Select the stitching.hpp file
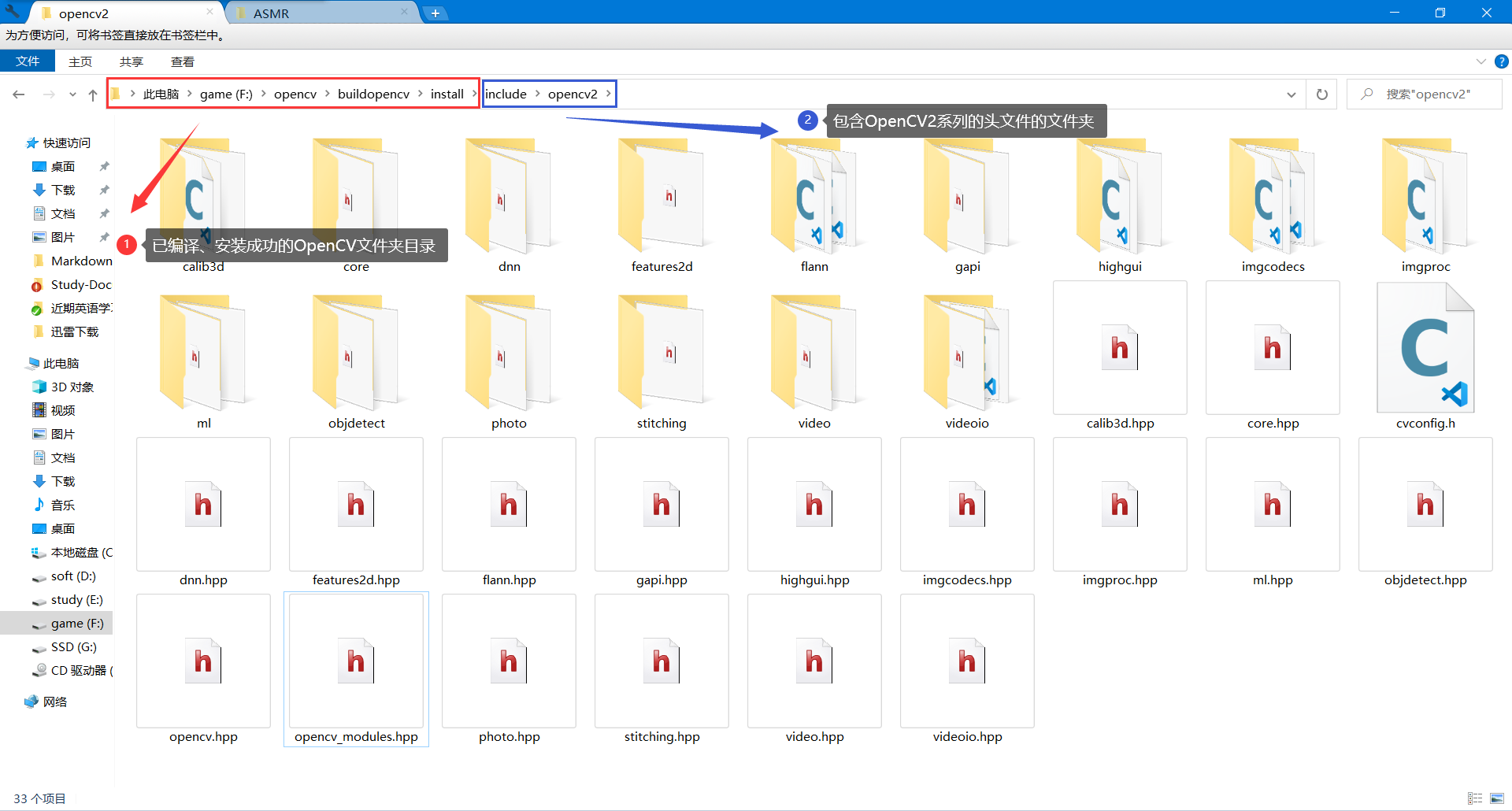Viewport: 1512px width, 811px height. 661,669
